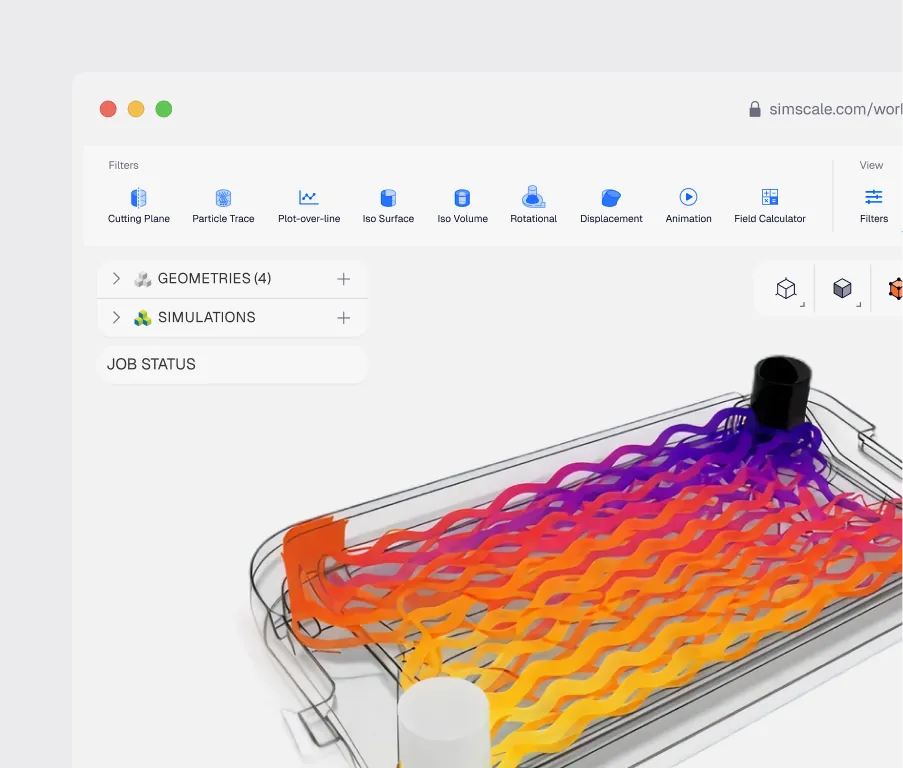Select the Cutting Plane filter
The image size is (903, 768).
click(139, 206)
